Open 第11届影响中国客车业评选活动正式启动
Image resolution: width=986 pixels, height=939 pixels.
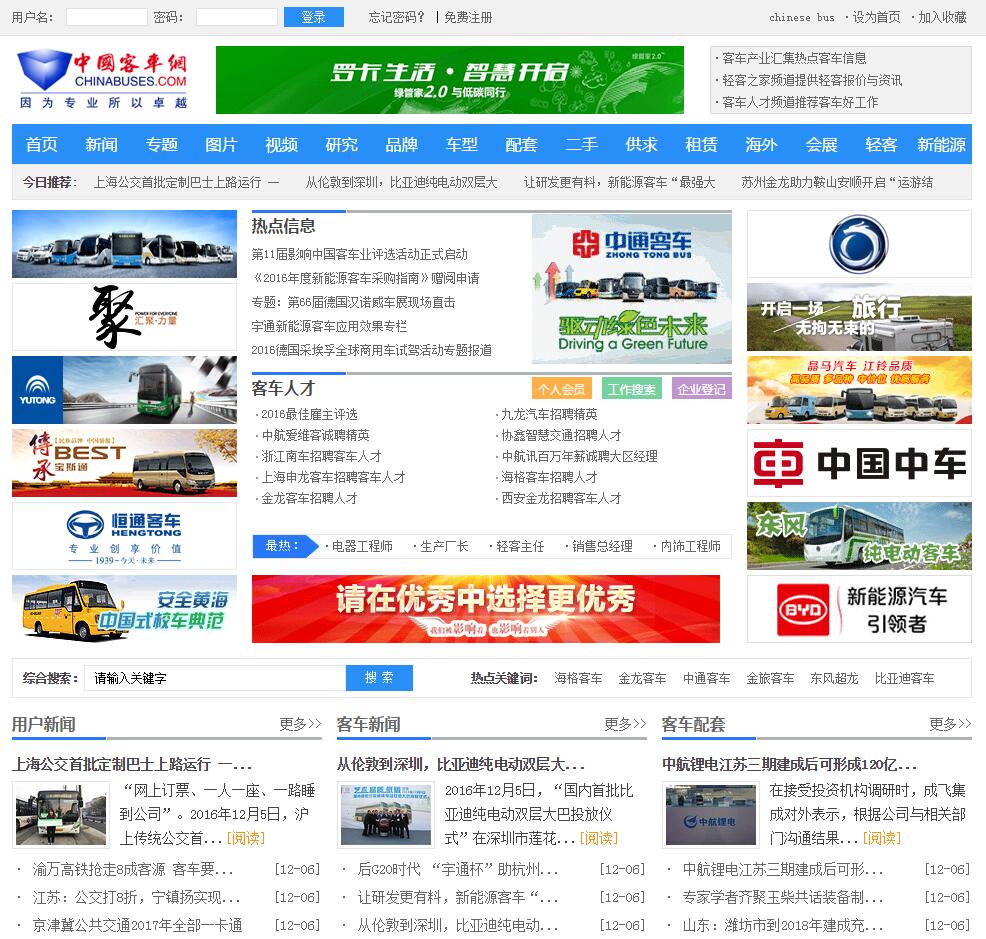pyautogui.click(x=360, y=254)
